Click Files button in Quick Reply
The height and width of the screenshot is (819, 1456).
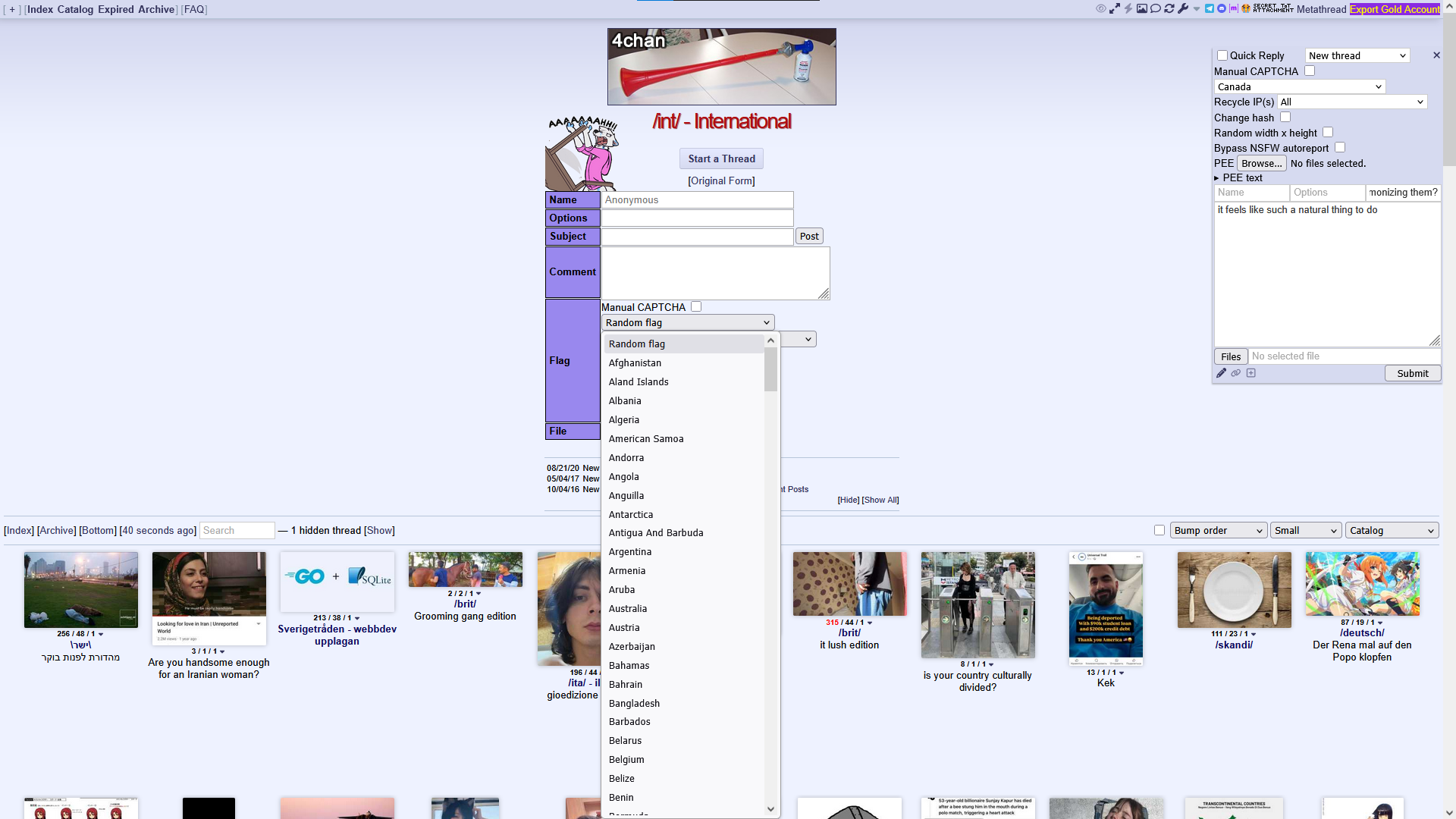(x=1231, y=356)
